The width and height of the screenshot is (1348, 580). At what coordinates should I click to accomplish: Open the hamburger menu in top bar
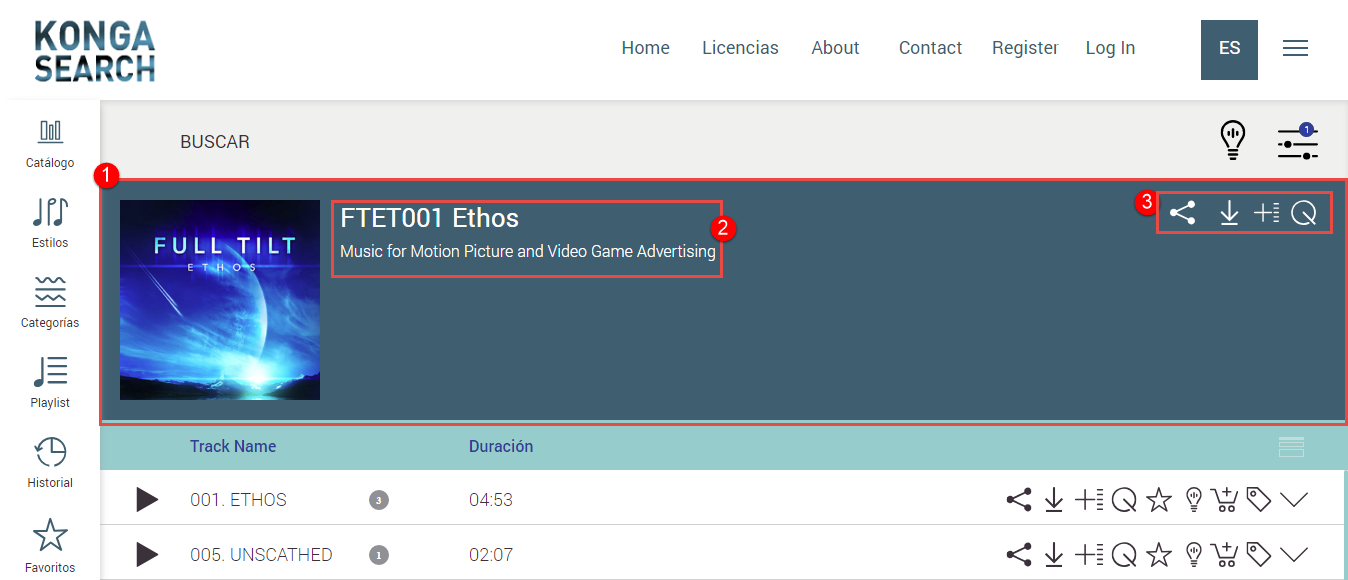(x=1296, y=48)
